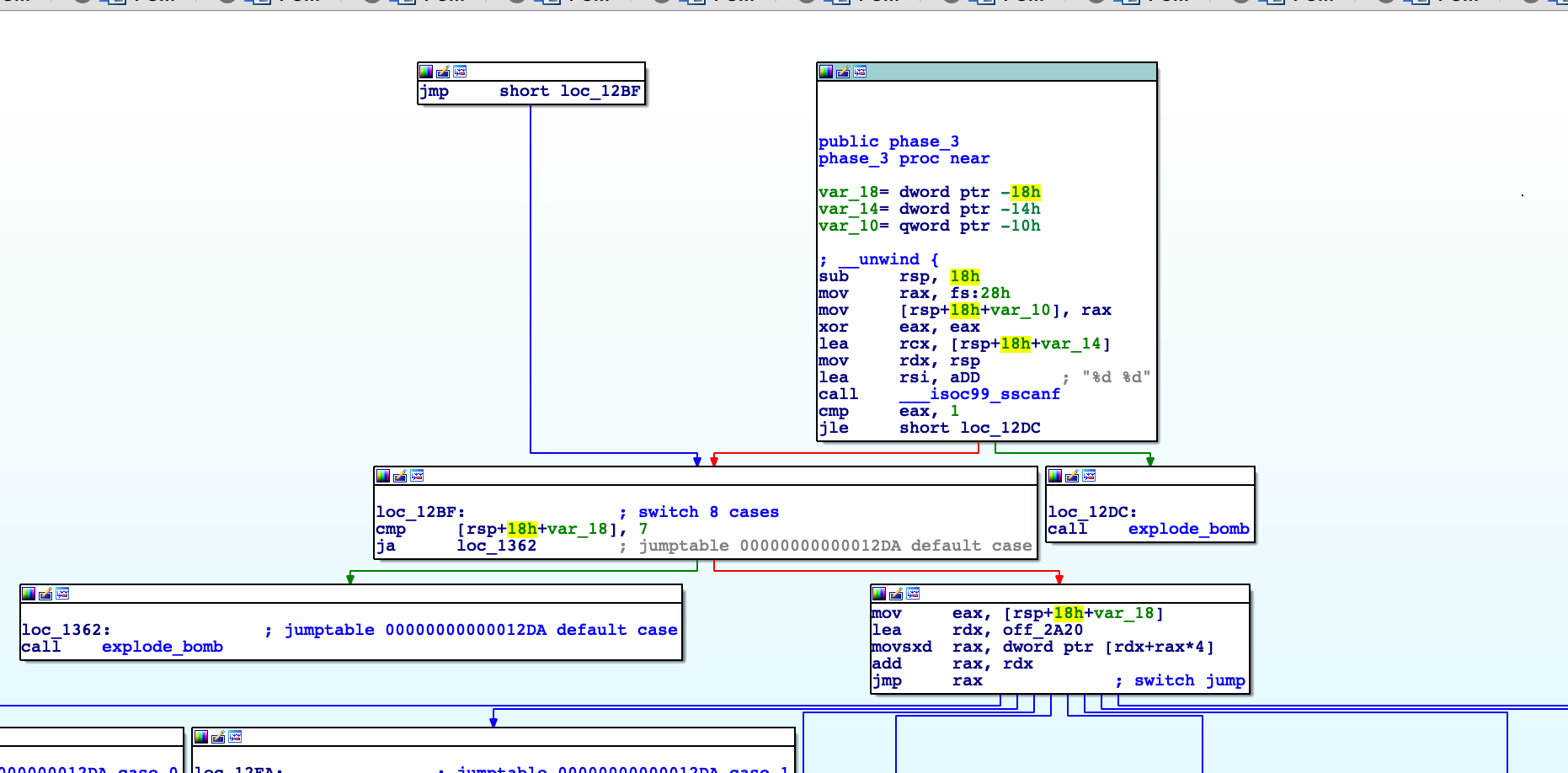Click the group nodes icon on the loc_12DC node

tap(1089, 476)
